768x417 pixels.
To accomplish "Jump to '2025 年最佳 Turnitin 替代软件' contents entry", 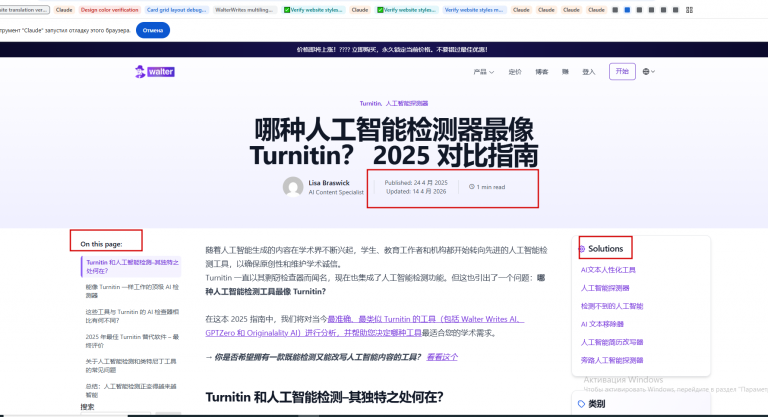I will click(132, 341).
